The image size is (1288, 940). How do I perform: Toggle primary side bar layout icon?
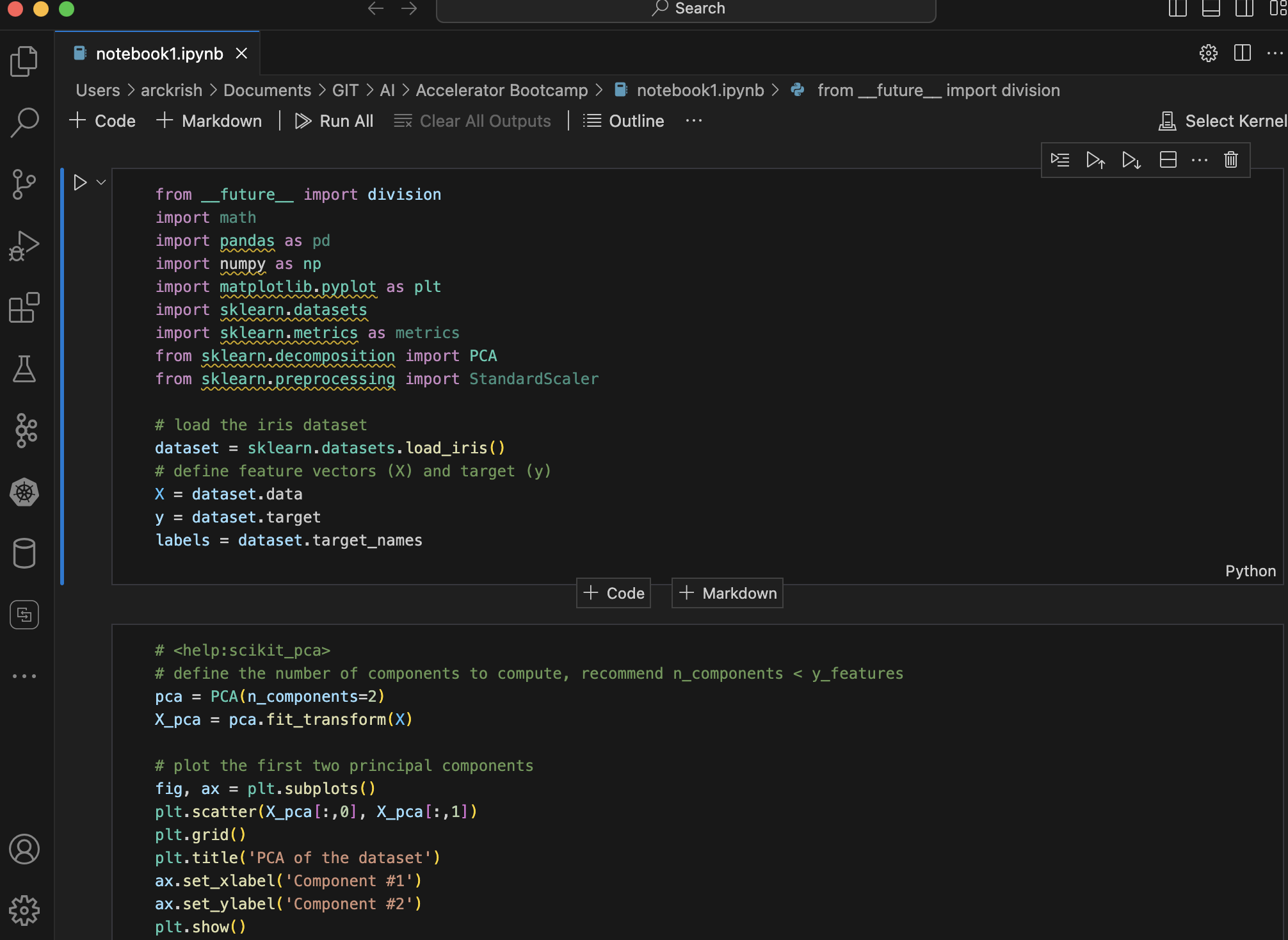1177,8
